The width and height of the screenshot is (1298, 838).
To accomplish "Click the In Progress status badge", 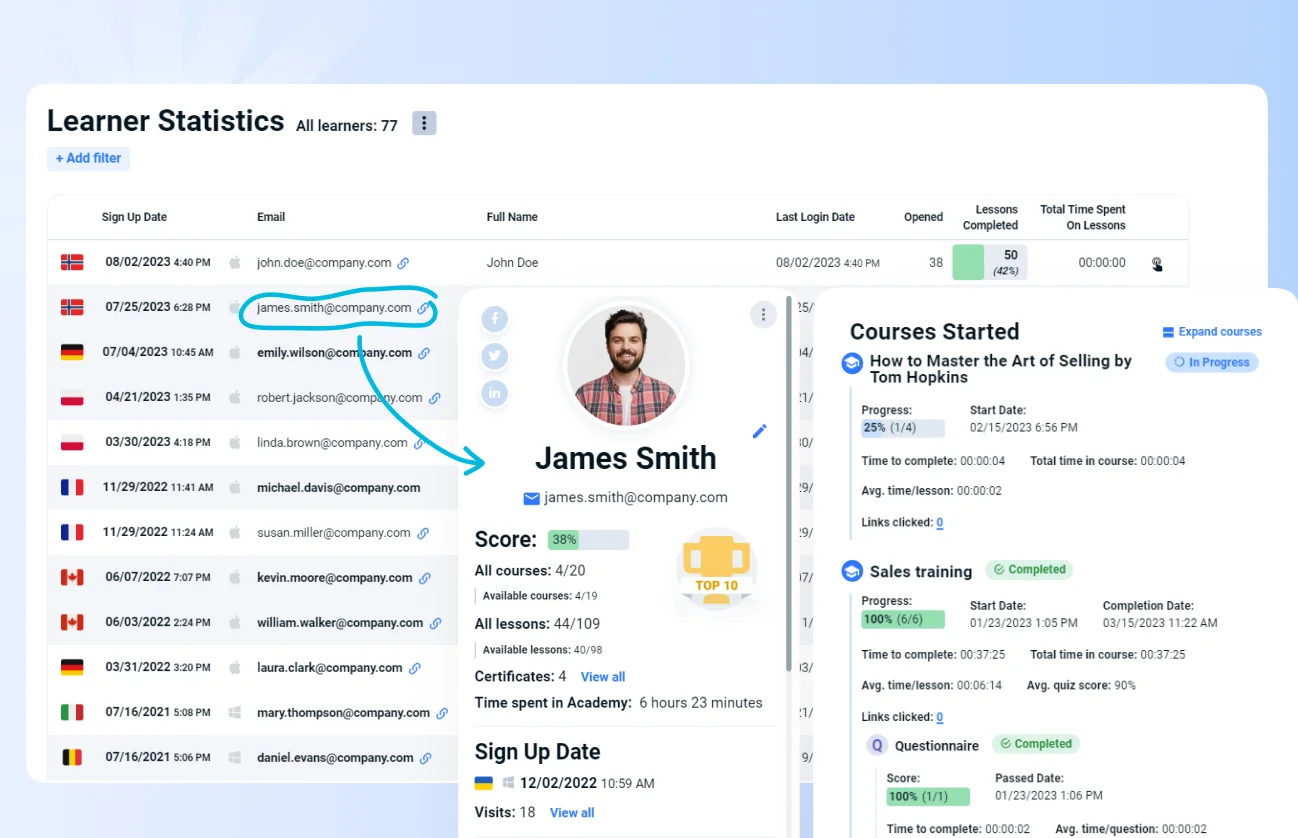I will [1211, 362].
